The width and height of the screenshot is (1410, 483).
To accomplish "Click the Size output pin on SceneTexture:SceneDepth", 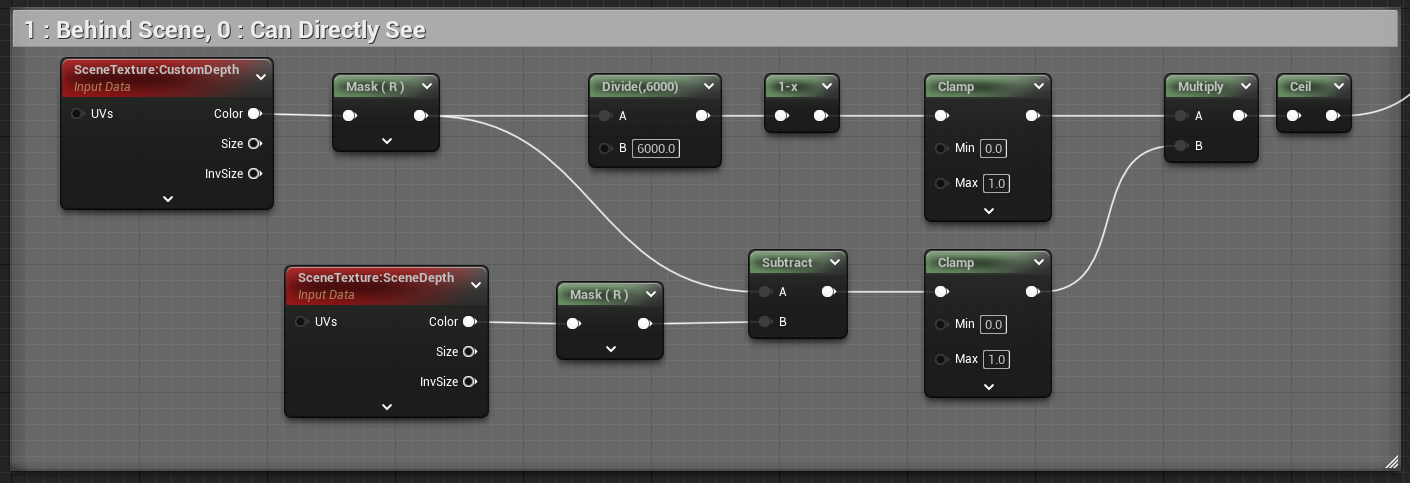I will pyautogui.click(x=470, y=352).
